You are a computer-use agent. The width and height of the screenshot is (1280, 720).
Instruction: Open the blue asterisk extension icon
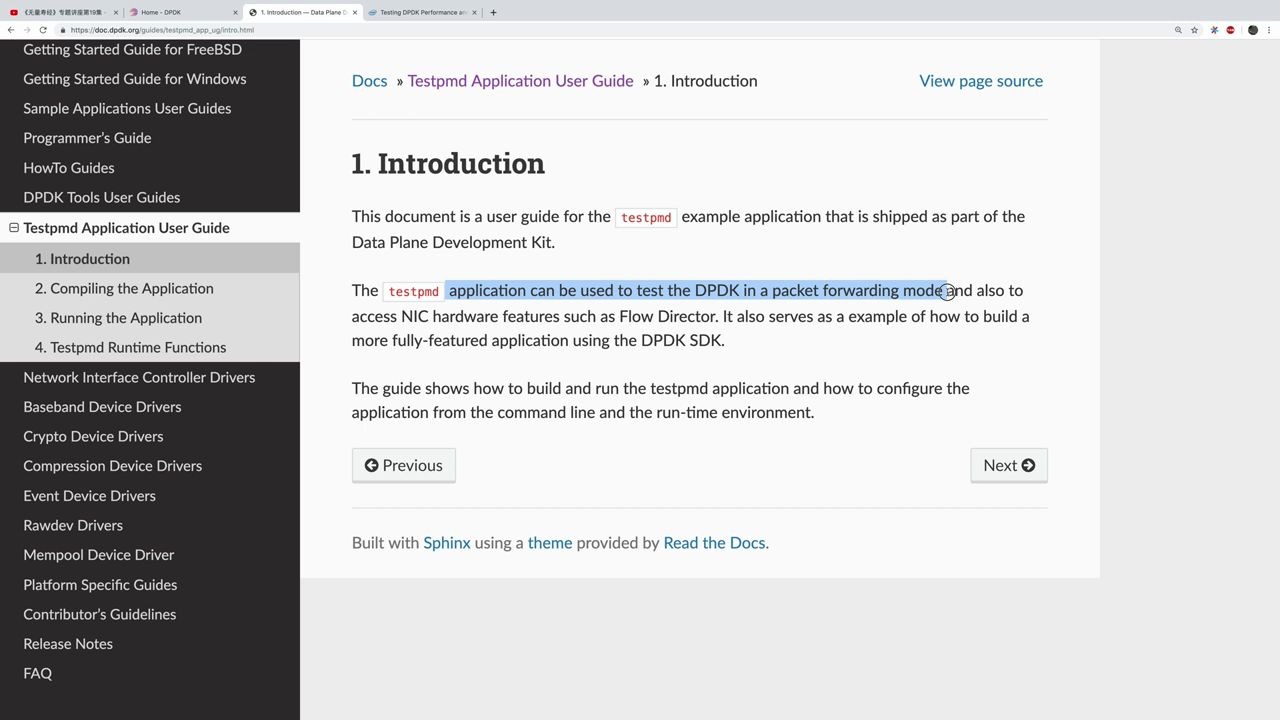(x=1214, y=30)
